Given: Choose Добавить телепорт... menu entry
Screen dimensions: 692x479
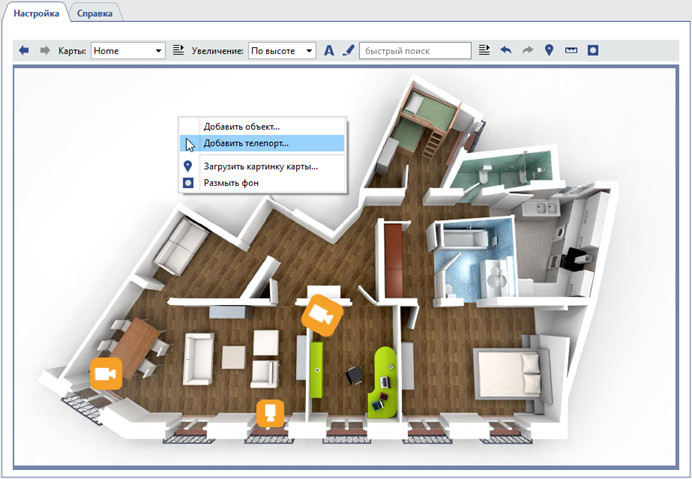Looking at the screenshot, I should tap(245, 144).
